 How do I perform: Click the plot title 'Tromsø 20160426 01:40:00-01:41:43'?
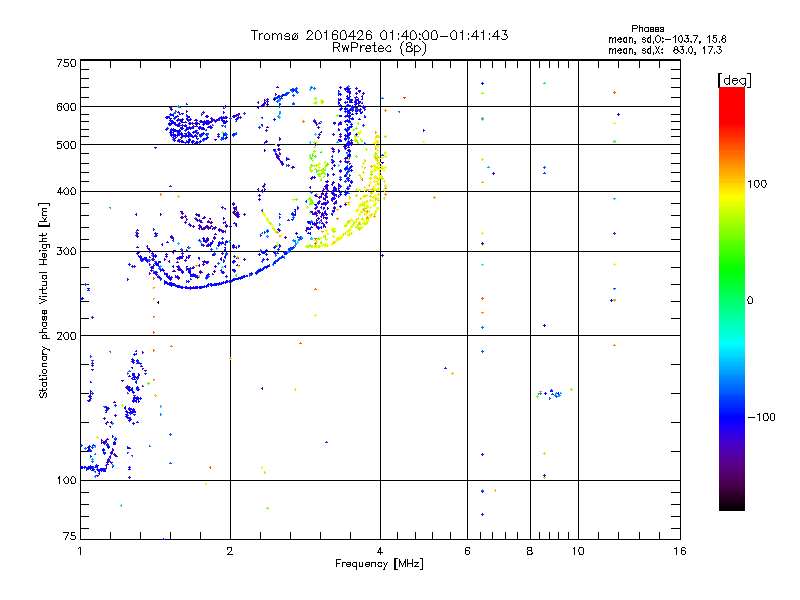coord(379,35)
